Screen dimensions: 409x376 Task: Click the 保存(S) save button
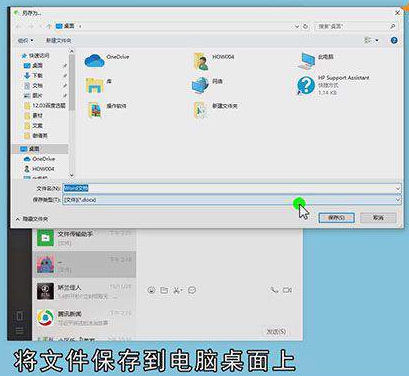click(336, 218)
